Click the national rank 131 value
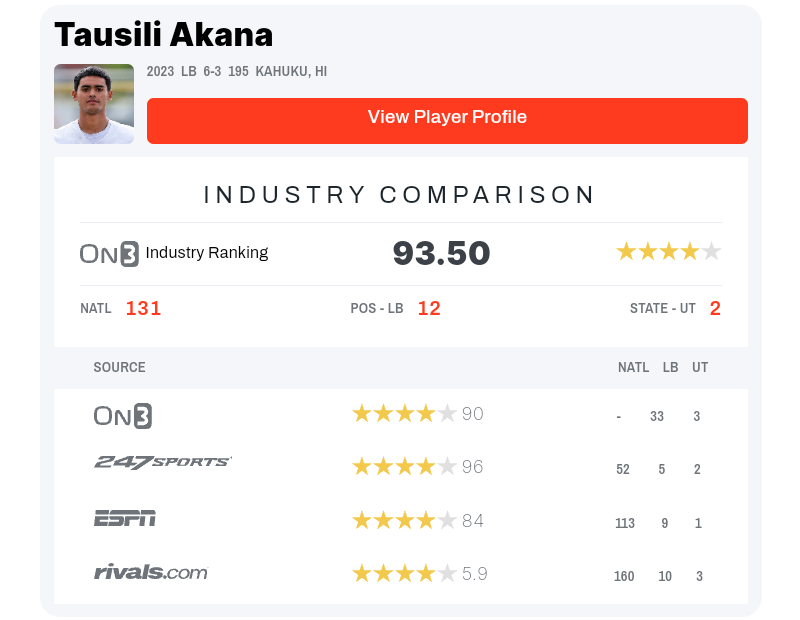Screen dimensions: 800x620 click(143, 309)
